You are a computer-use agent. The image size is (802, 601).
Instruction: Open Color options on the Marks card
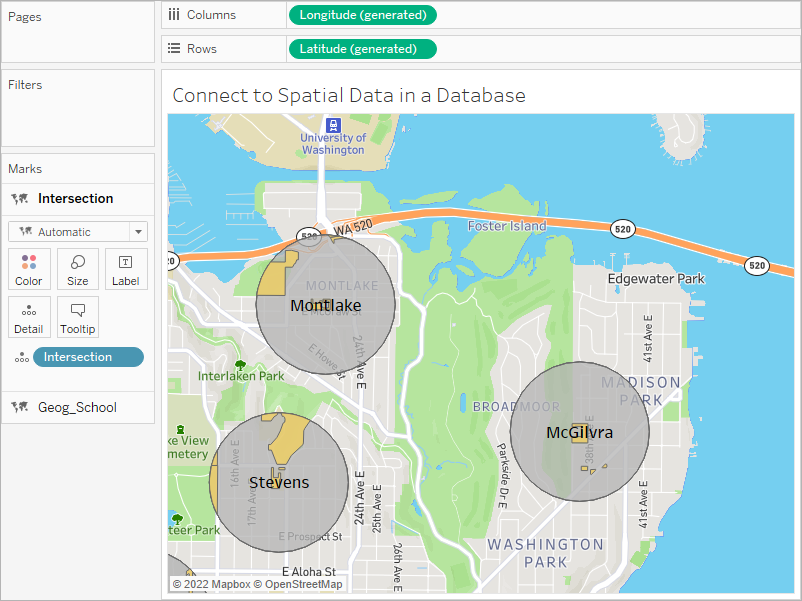coord(29,269)
